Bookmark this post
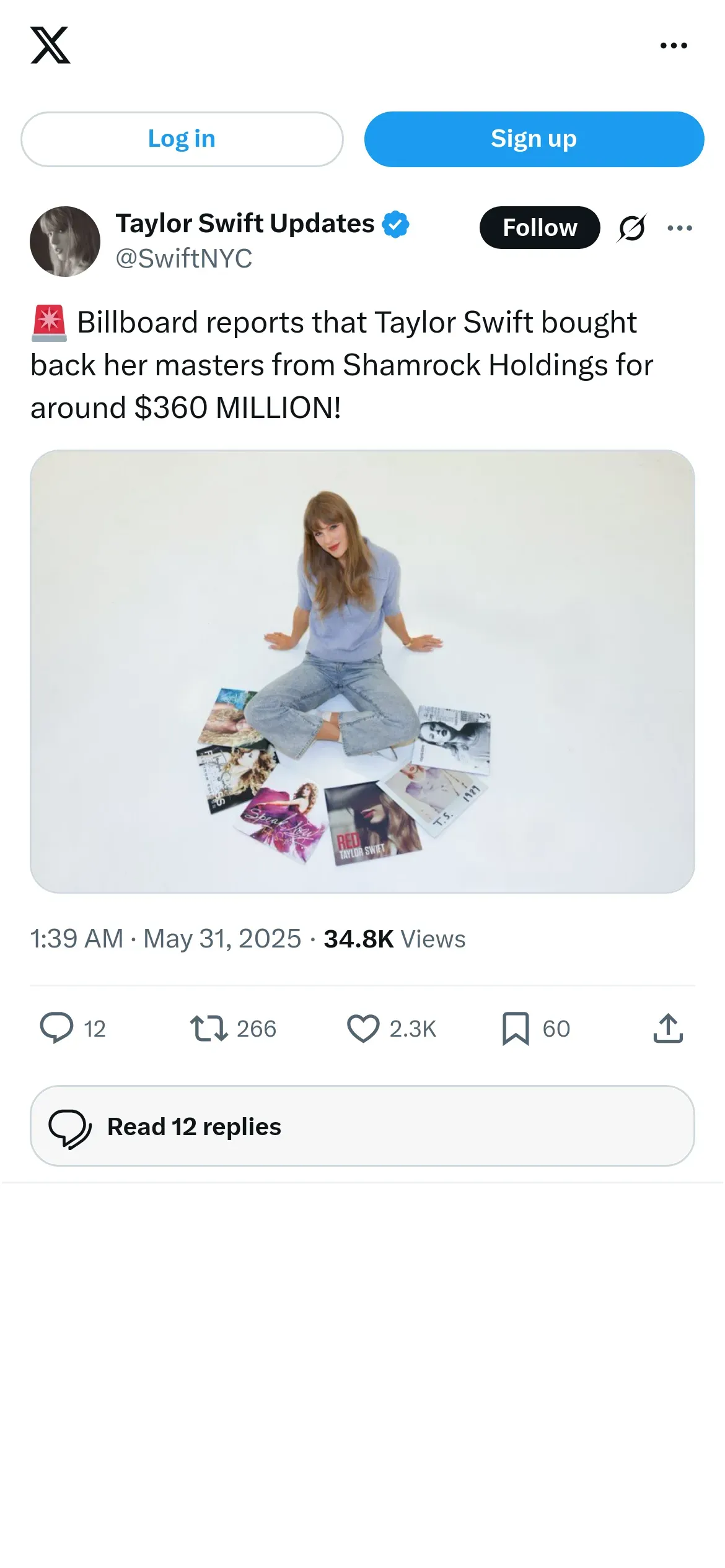The image size is (725, 1568). [x=516, y=1028]
